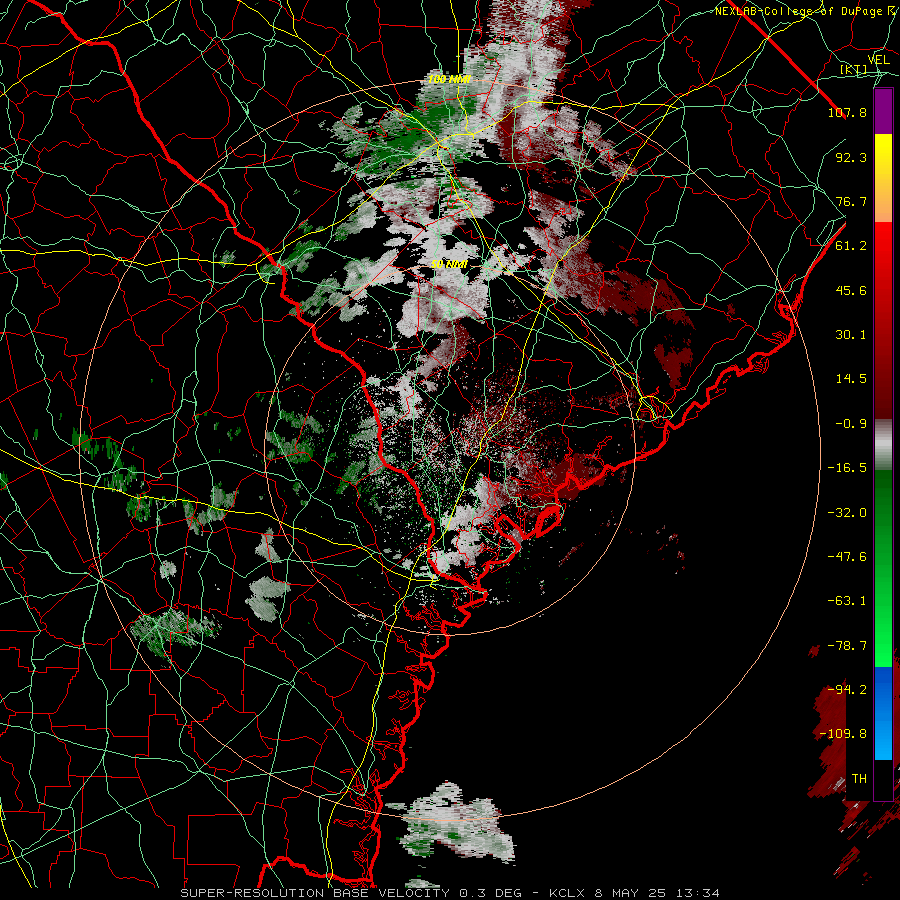Image resolution: width=900 pixels, height=900 pixels.
Task: Select the 92.3 scale value
Action: pos(851,157)
